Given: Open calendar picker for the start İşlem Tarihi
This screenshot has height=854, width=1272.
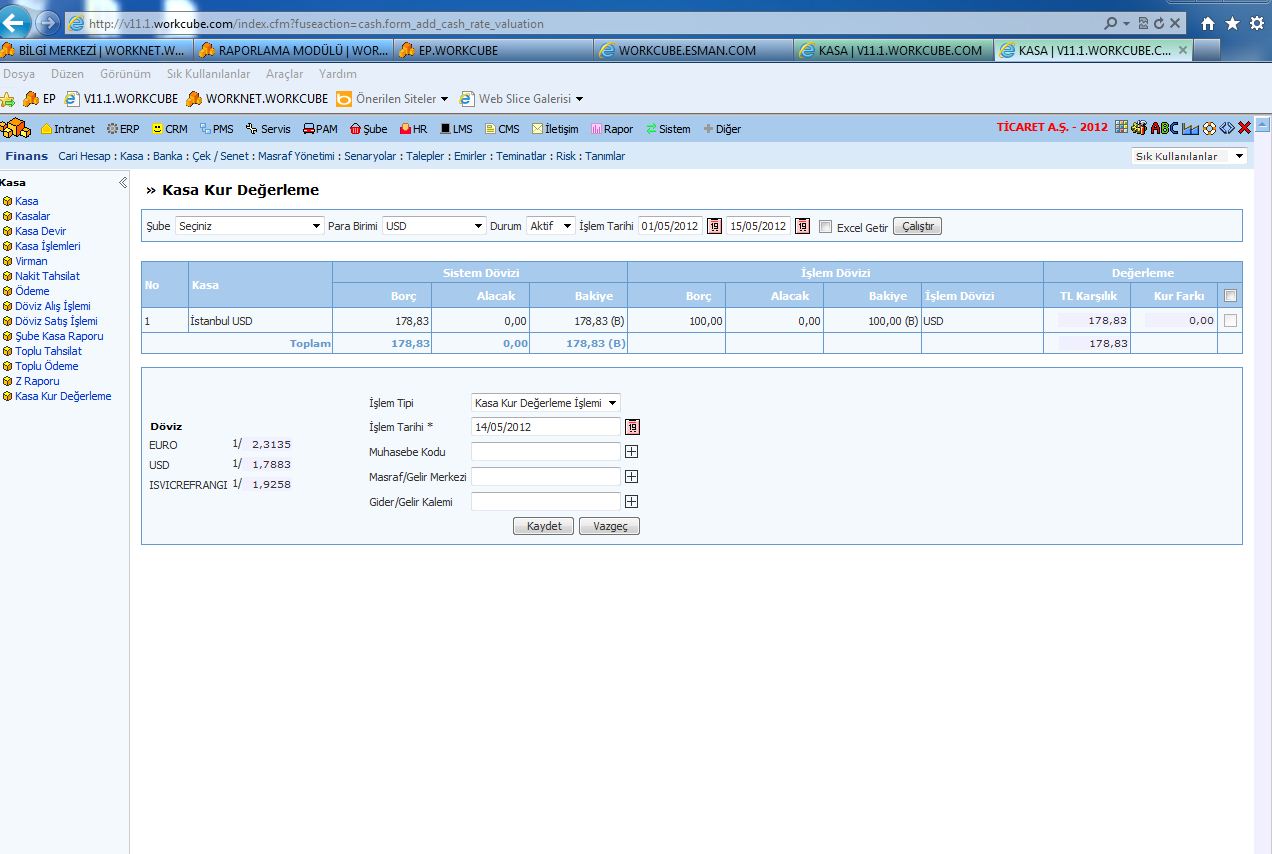Looking at the screenshot, I should tap(714, 226).
